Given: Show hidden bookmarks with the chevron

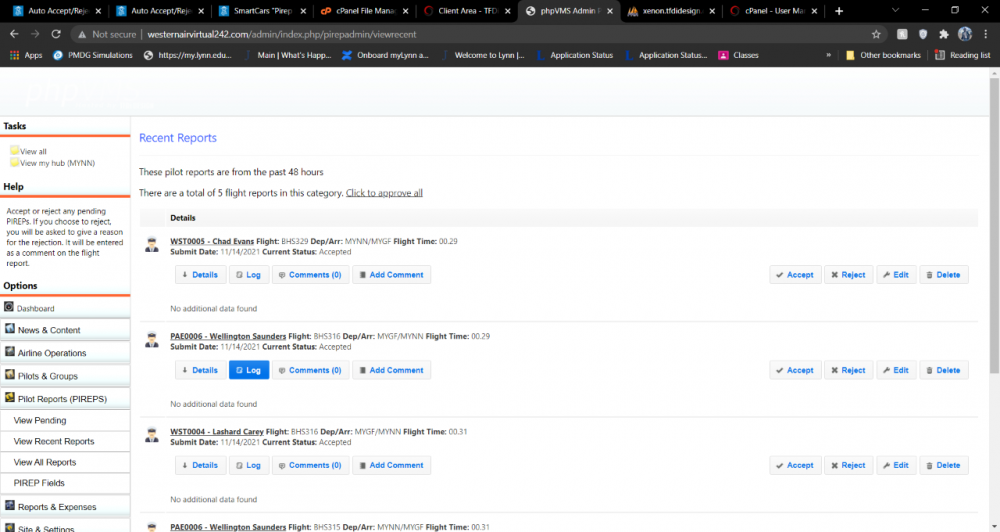Looking at the screenshot, I should point(828,55).
